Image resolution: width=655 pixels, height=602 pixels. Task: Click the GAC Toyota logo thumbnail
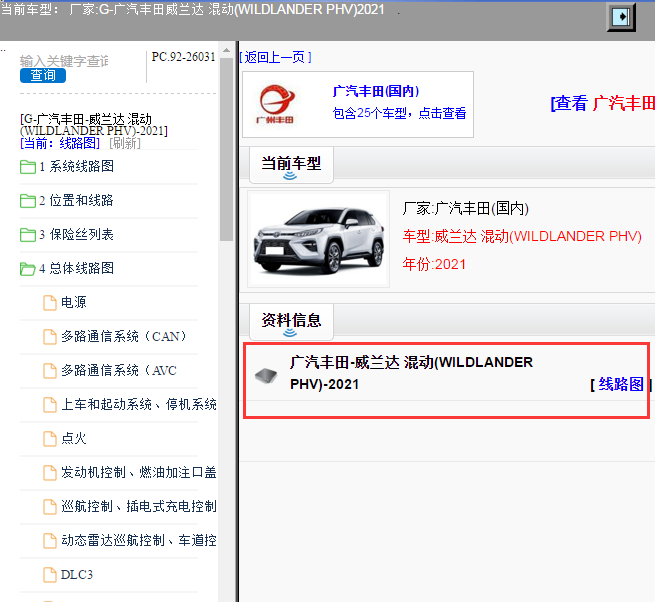pos(275,104)
